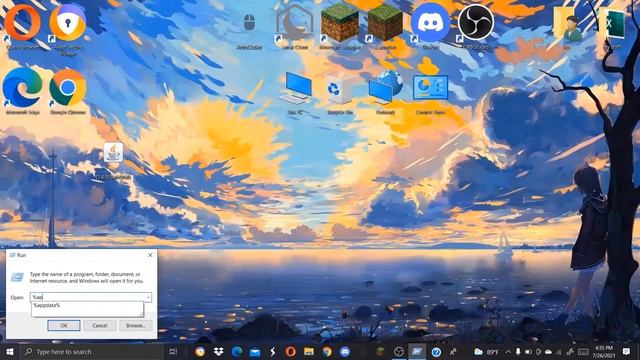The image size is (640, 360).
Task: Click OK in the Run dialog
Action: click(x=64, y=325)
